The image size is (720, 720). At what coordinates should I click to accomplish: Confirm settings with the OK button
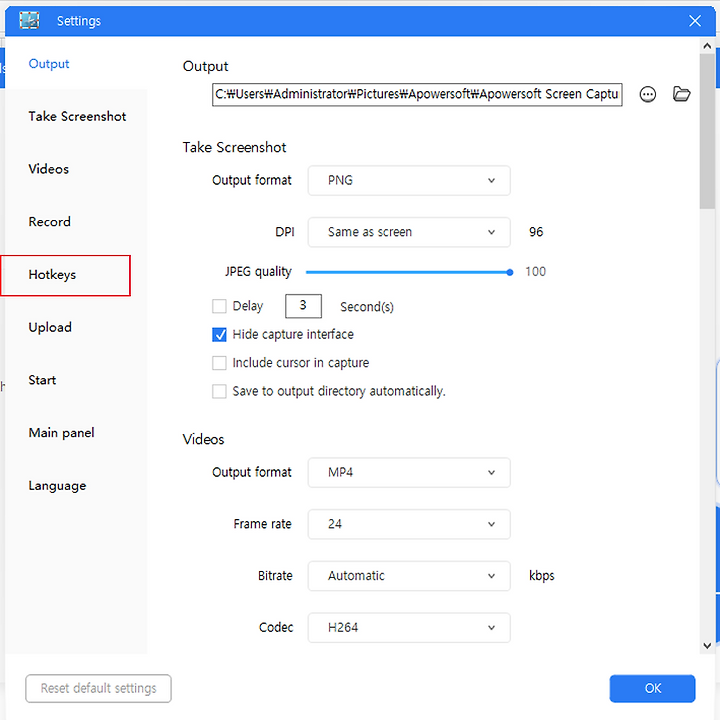point(652,688)
